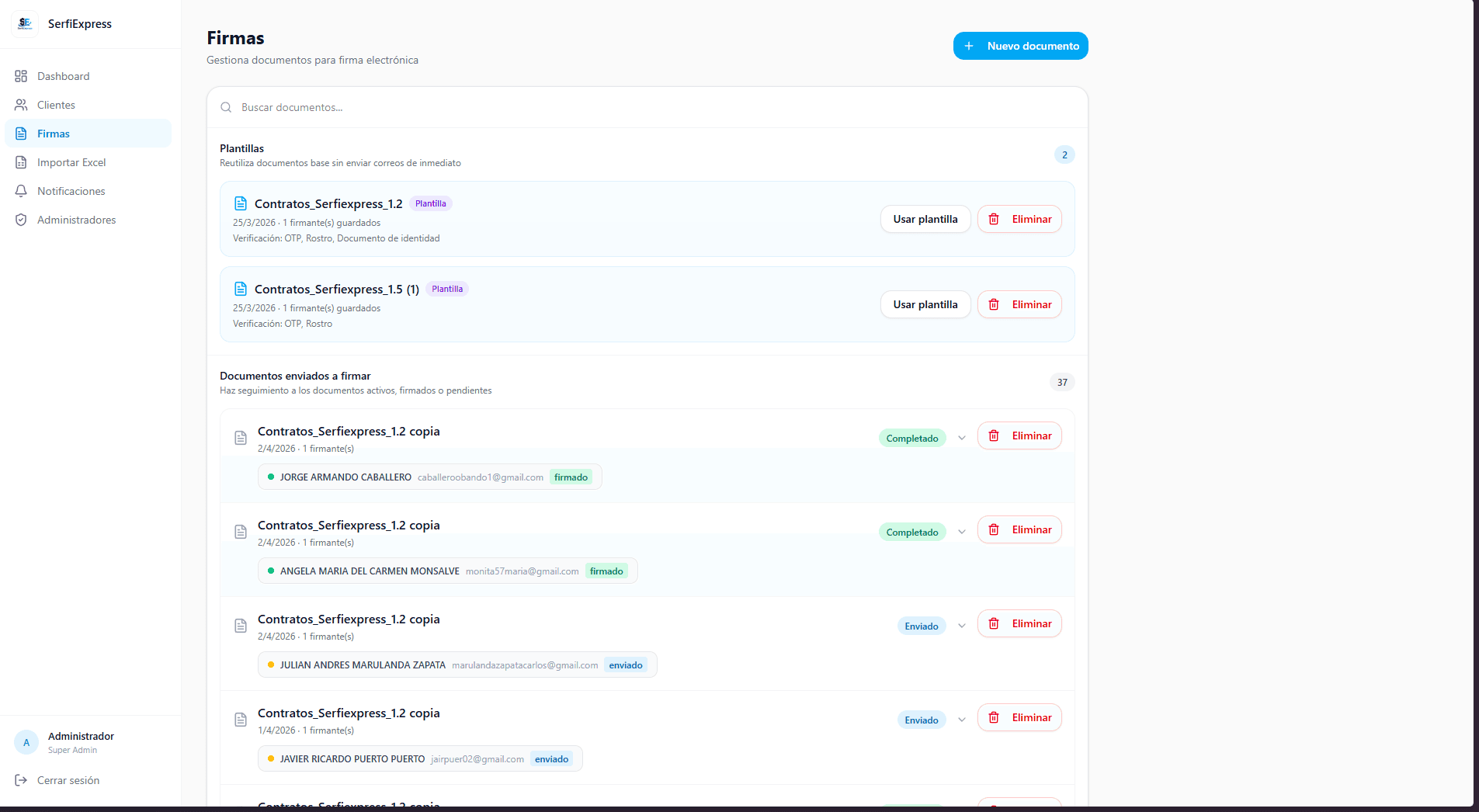Expand the Jorge Armando Caballero document chevron
The image size is (1479, 812).
[x=962, y=438]
